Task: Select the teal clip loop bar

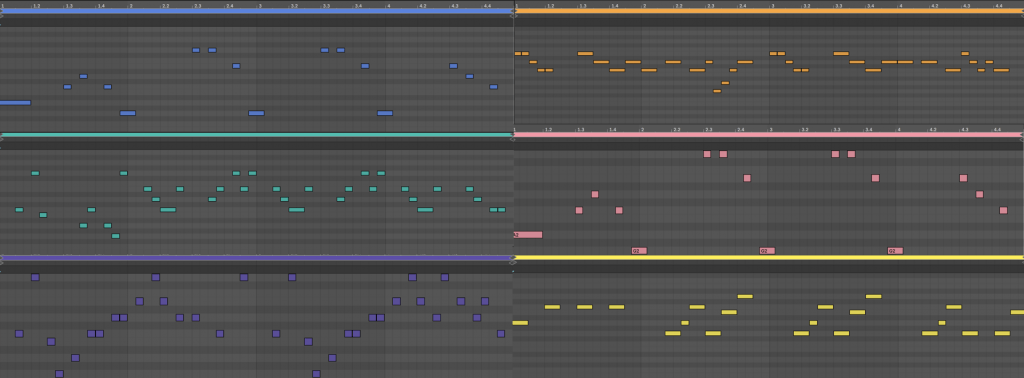Action: click(x=256, y=134)
